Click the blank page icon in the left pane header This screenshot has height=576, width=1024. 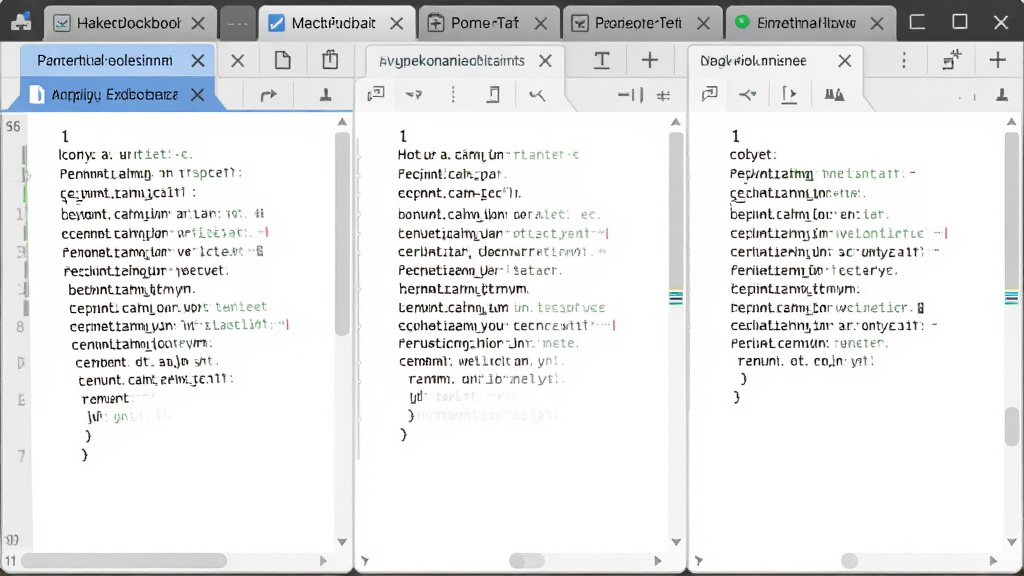pos(283,60)
